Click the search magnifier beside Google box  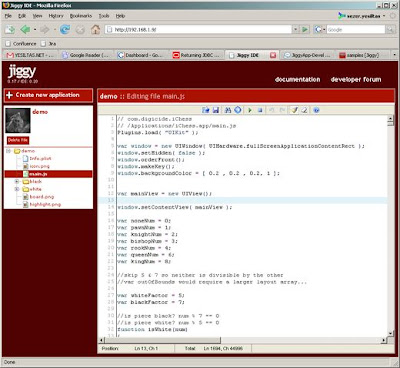tap(390, 30)
